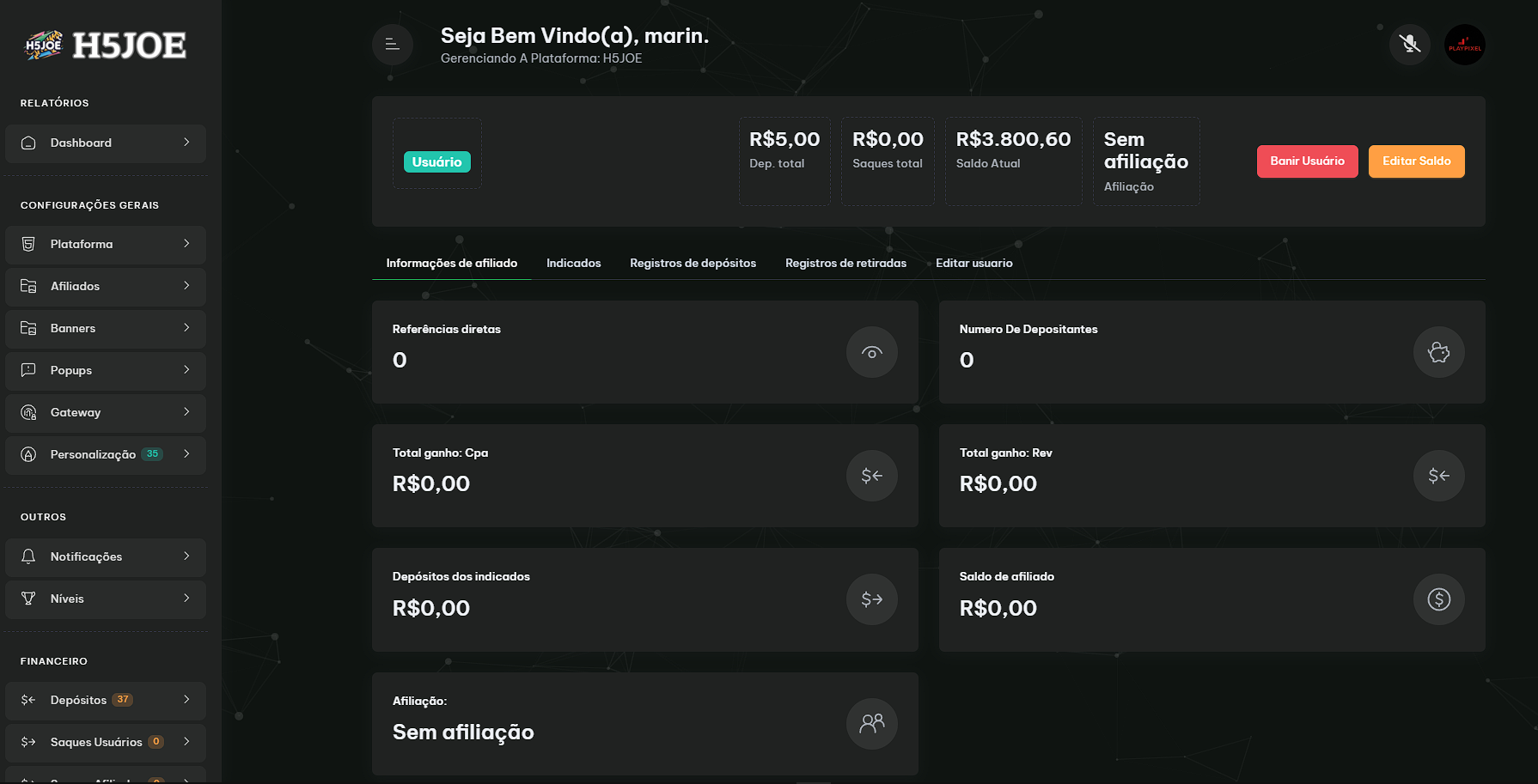Screen dimensions: 1538x784
Task: Switch to the Indicados tab
Action: (x=574, y=264)
